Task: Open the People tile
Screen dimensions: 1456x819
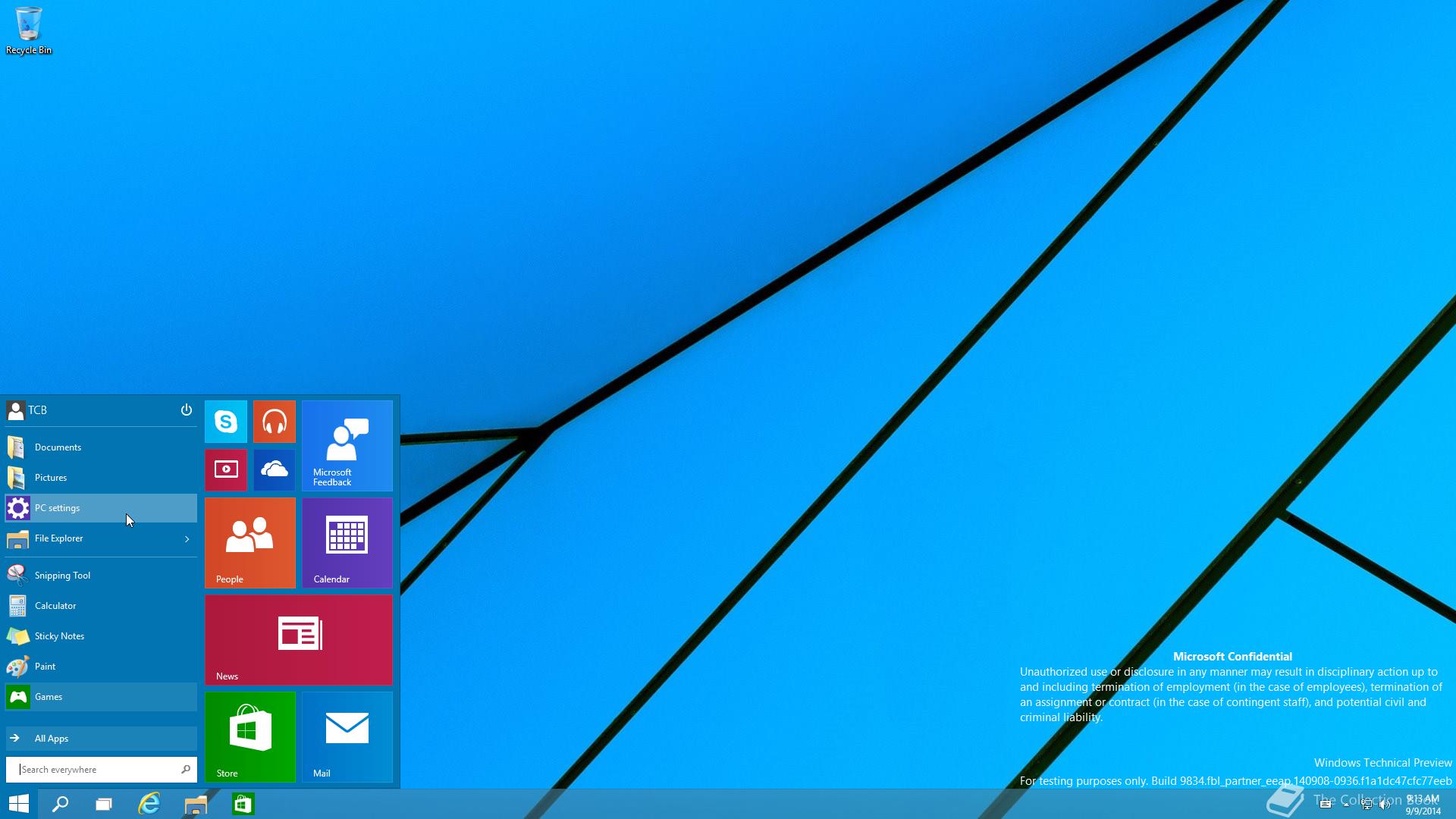Action: (x=250, y=543)
